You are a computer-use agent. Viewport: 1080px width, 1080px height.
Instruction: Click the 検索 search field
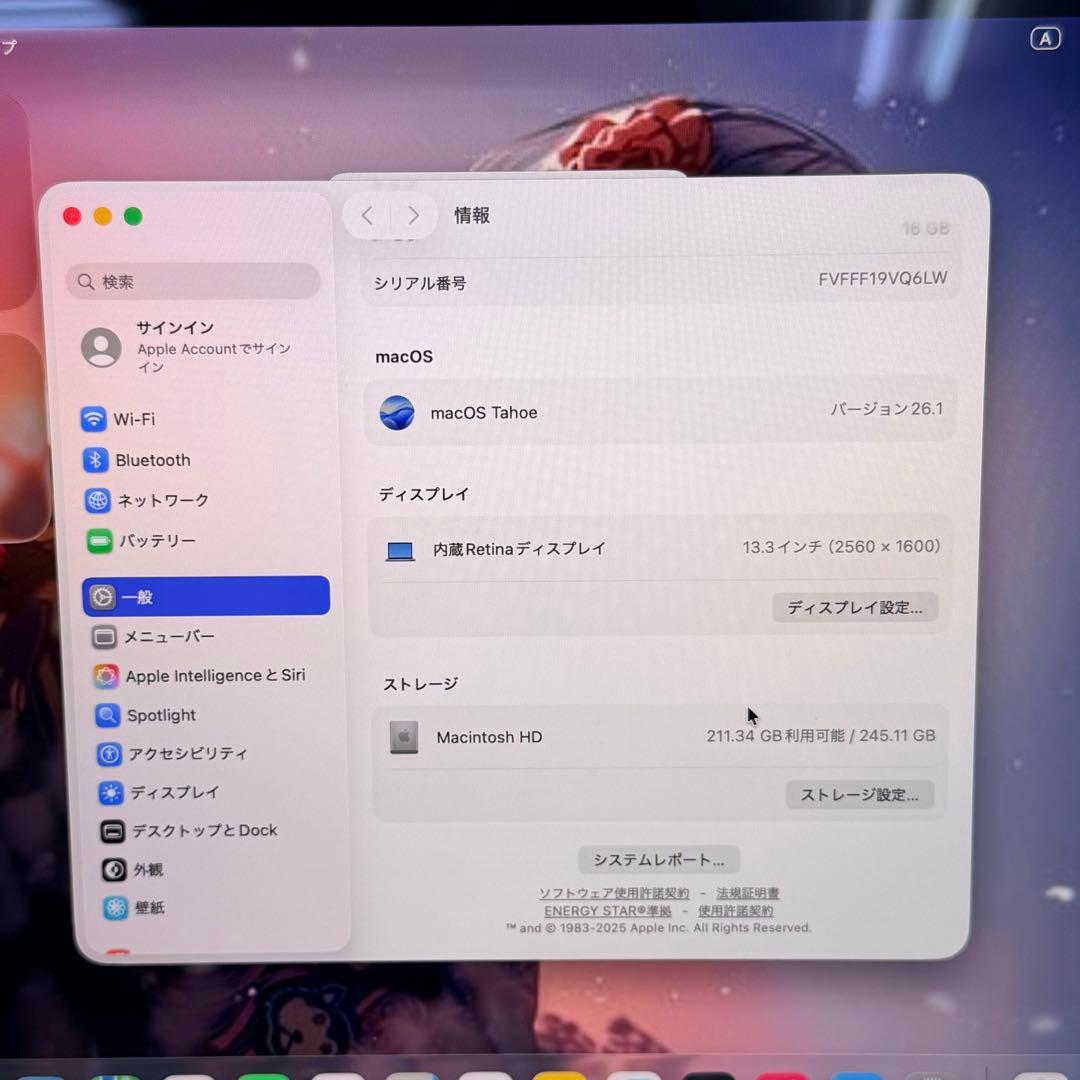[192, 281]
